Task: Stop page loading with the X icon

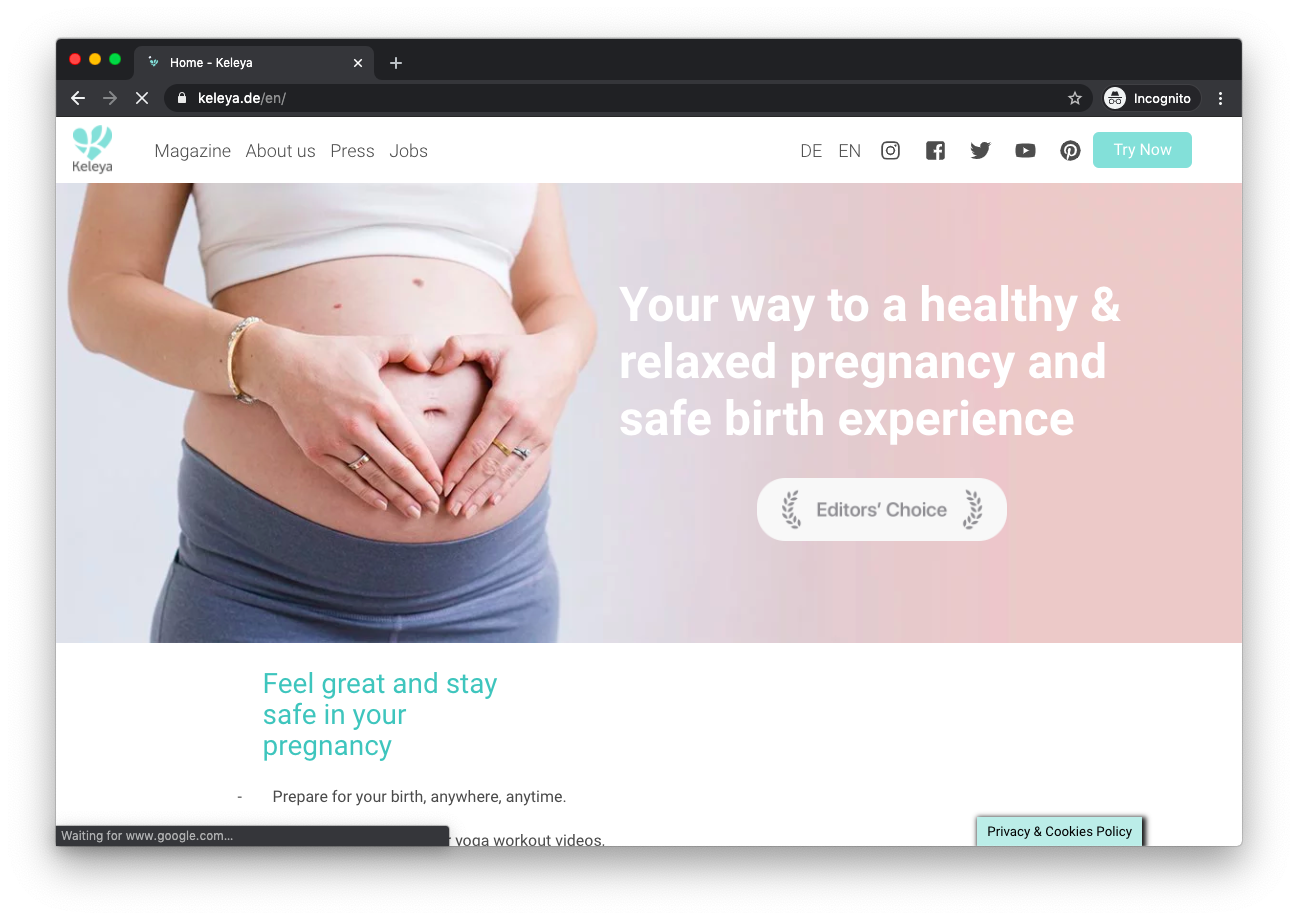Action: click(141, 98)
